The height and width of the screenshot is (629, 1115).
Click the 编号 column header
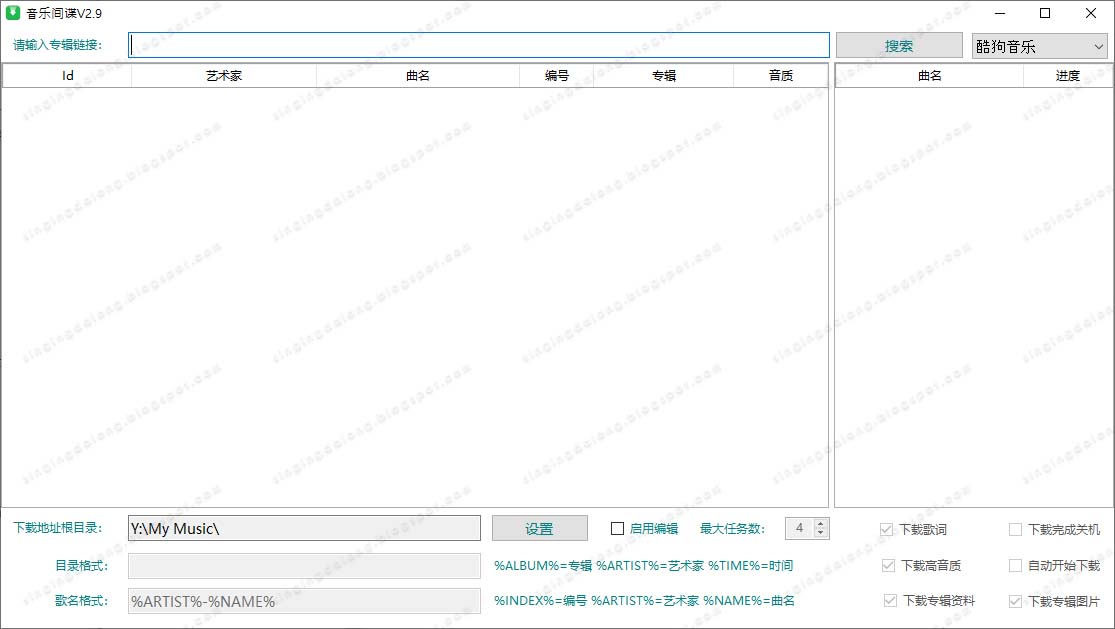pyautogui.click(x=557, y=75)
